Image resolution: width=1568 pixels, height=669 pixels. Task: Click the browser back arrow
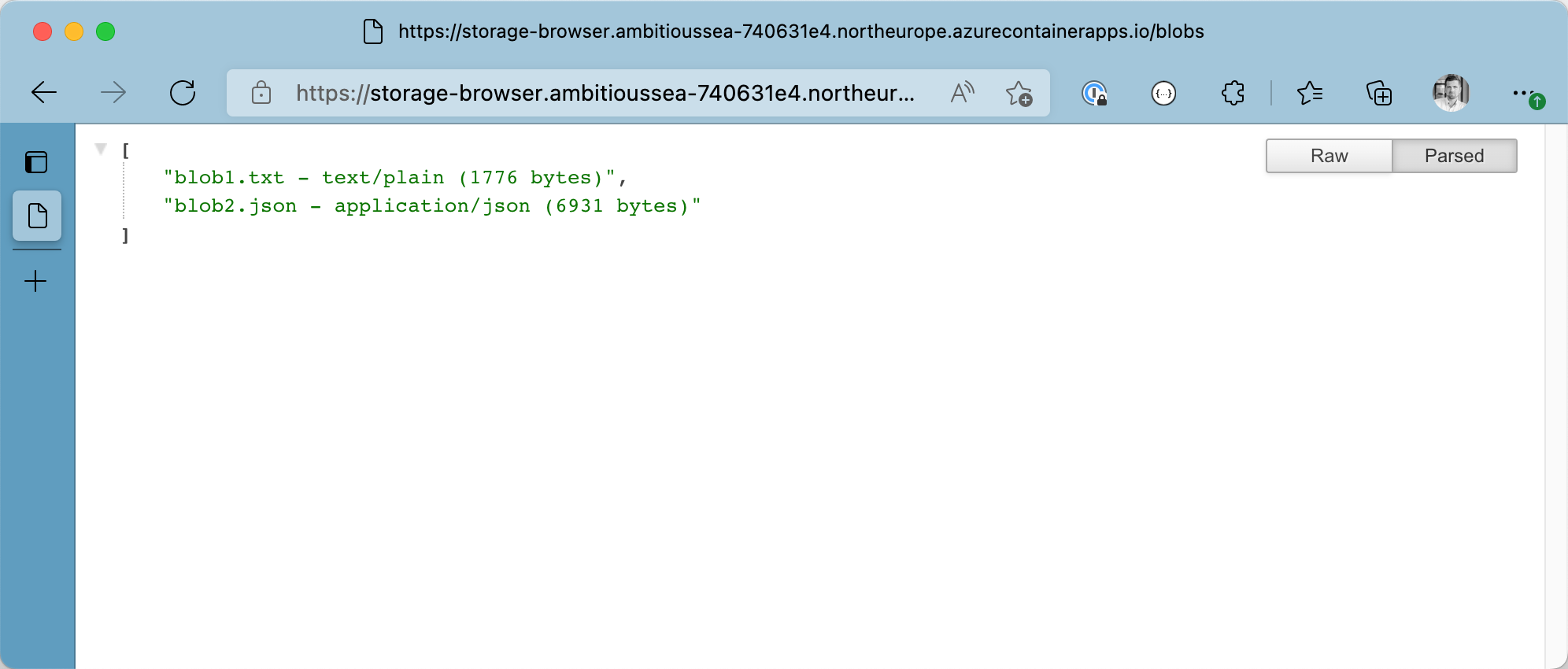coord(44,93)
